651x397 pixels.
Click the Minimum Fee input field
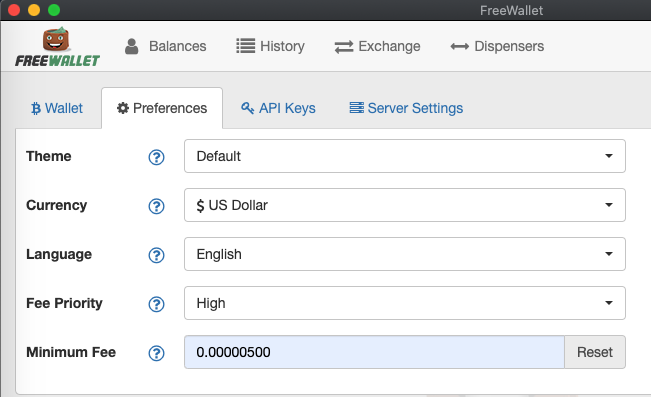click(374, 352)
